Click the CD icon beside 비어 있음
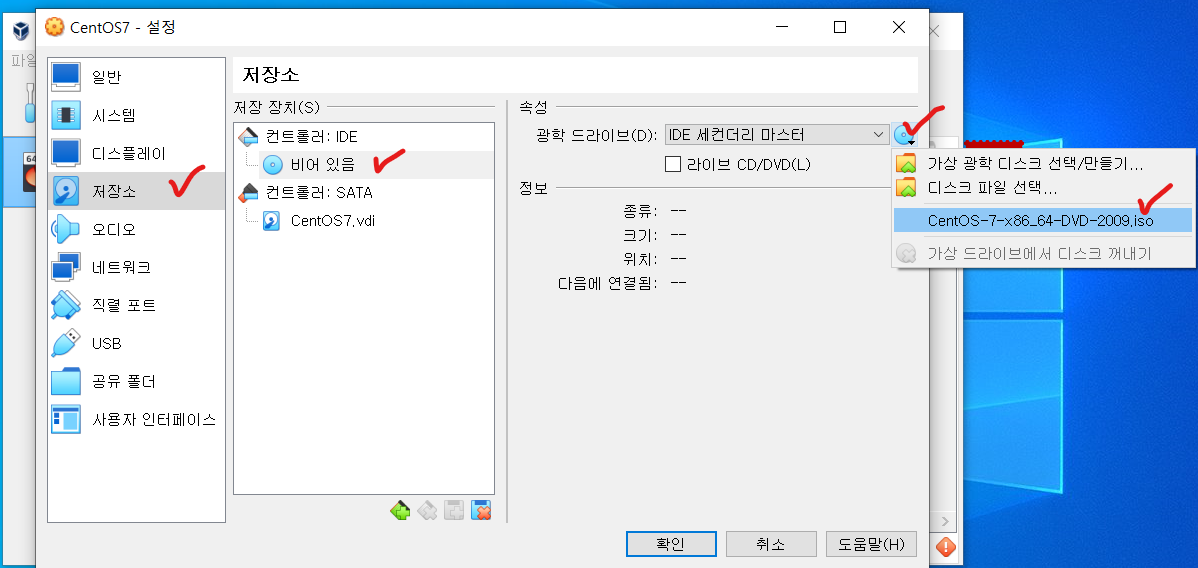The width and height of the screenshot is (1198, 568). 273,164
